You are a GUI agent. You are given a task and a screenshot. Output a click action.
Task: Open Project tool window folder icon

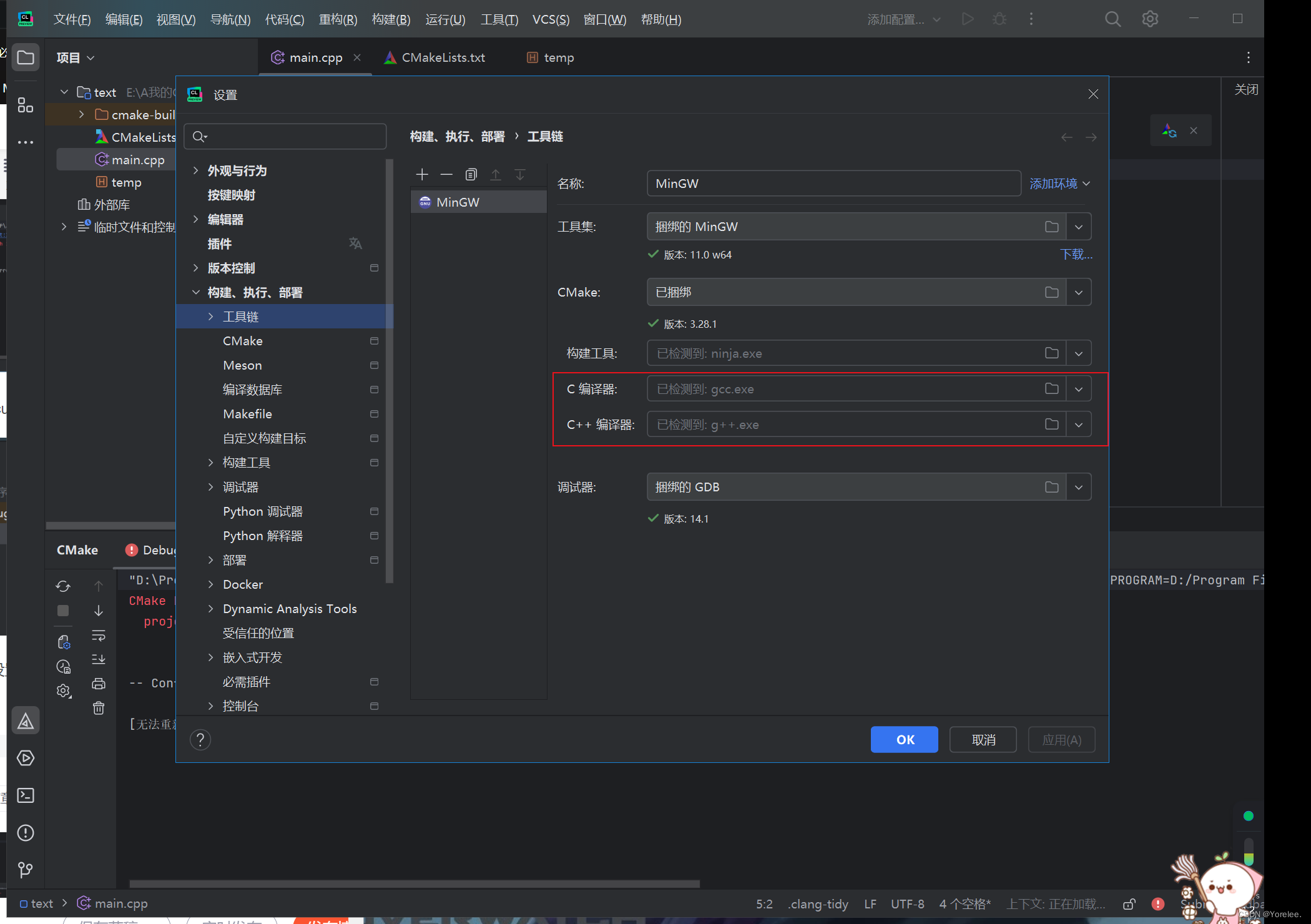click(26, 58)
